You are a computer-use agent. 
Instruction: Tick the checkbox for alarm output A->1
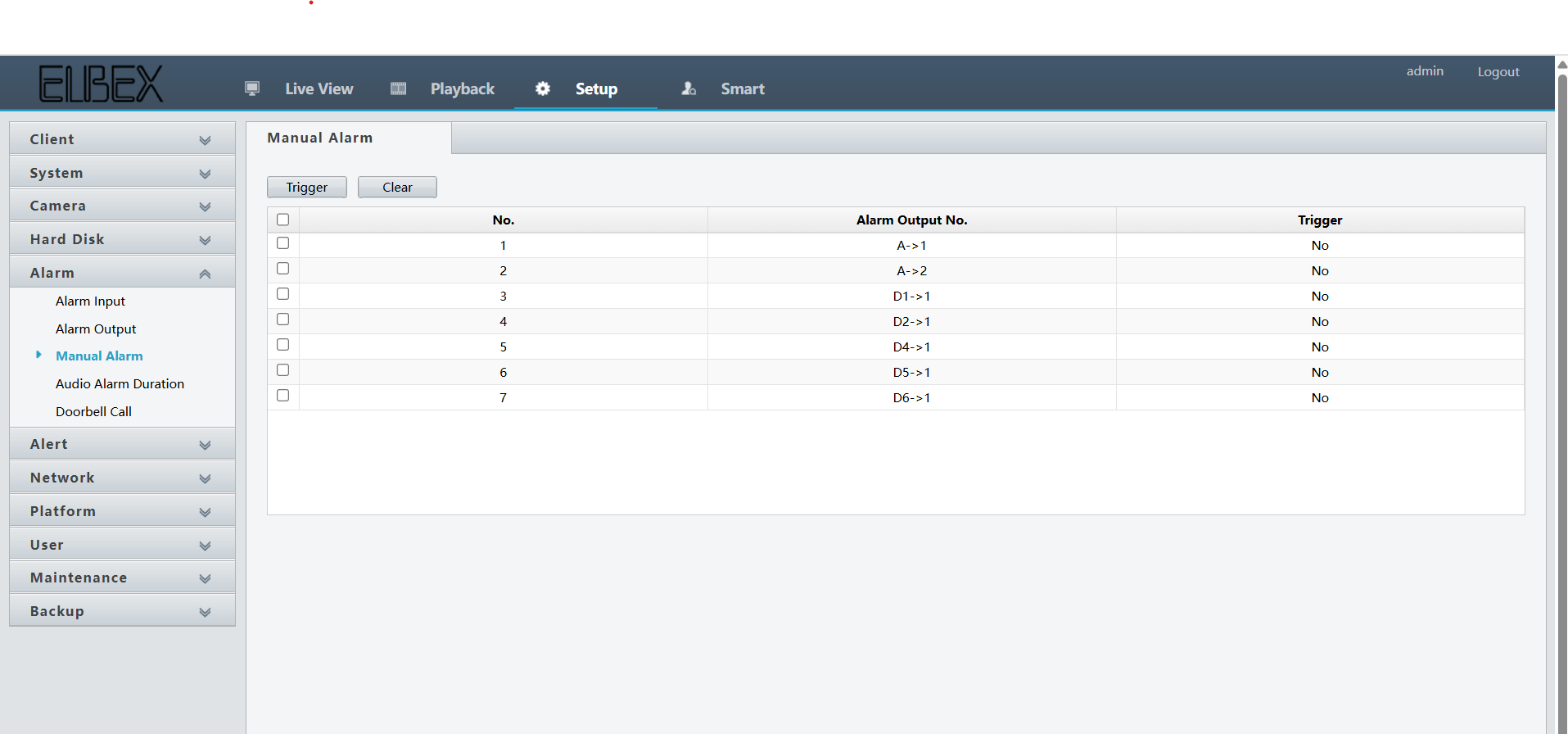(x=283, y=243)
